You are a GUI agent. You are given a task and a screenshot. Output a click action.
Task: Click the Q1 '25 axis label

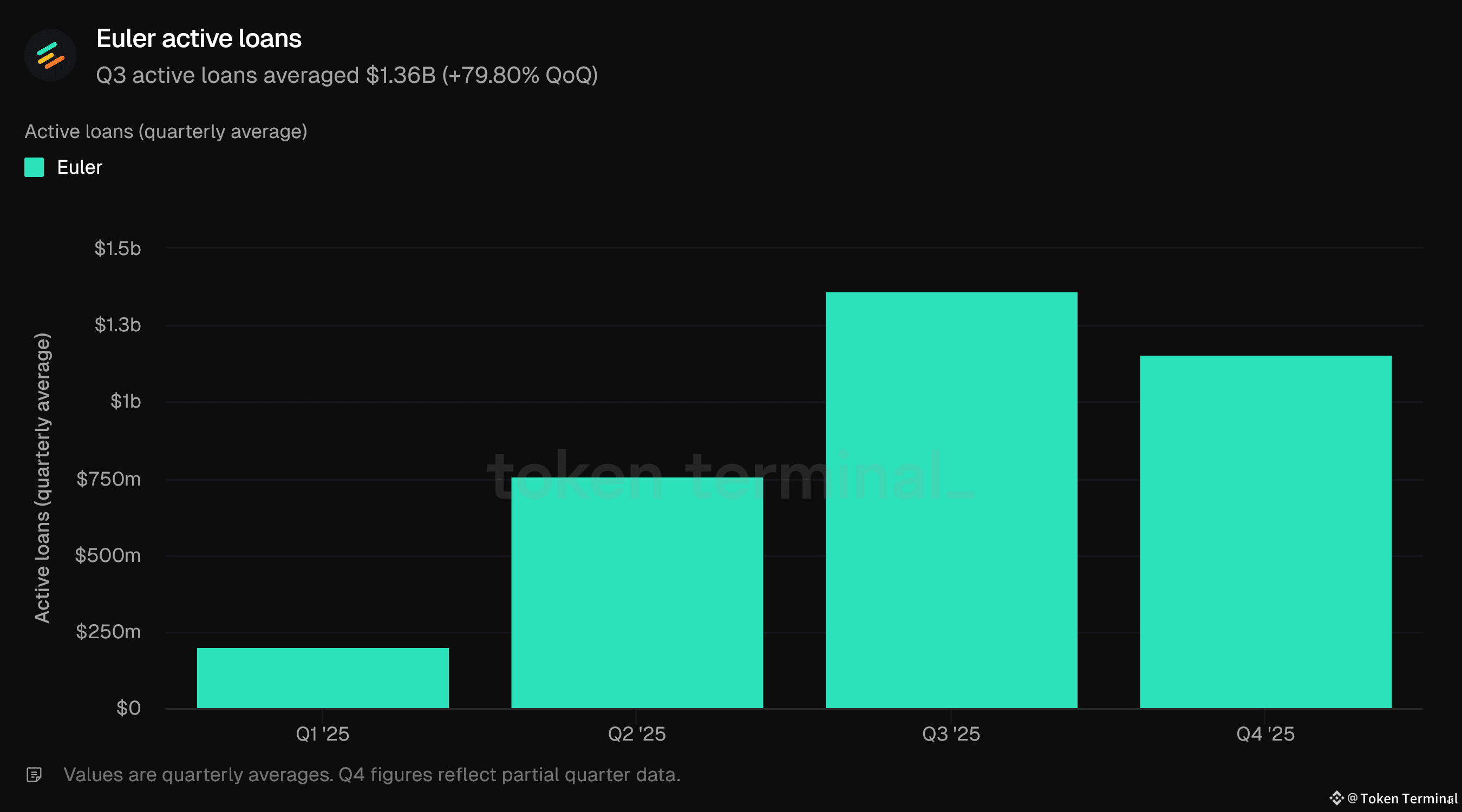(x=322, y=734)
